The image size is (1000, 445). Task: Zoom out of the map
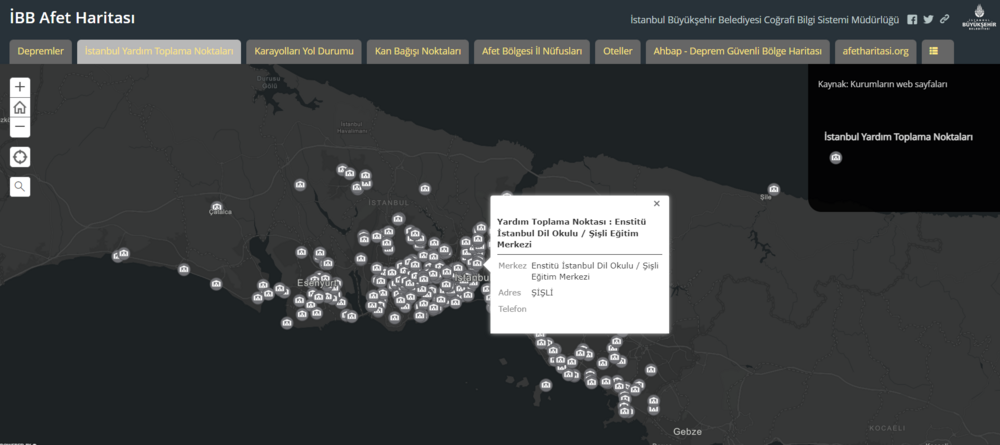coord(21,128)
